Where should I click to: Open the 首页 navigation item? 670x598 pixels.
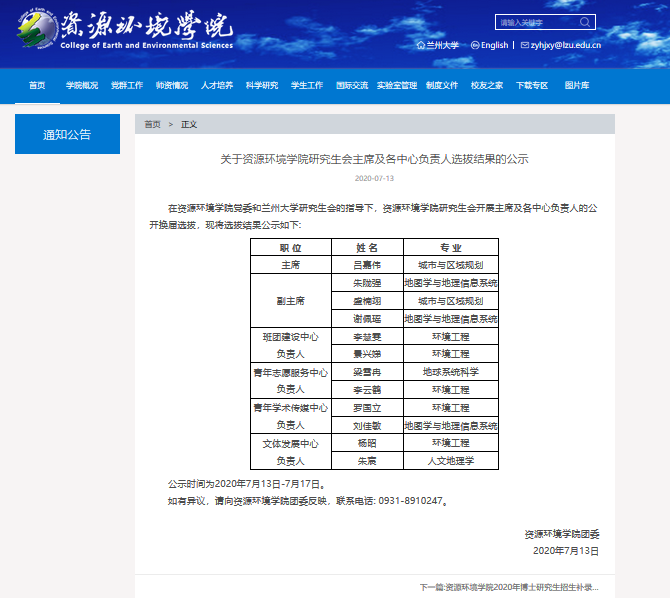click(37, 85)
